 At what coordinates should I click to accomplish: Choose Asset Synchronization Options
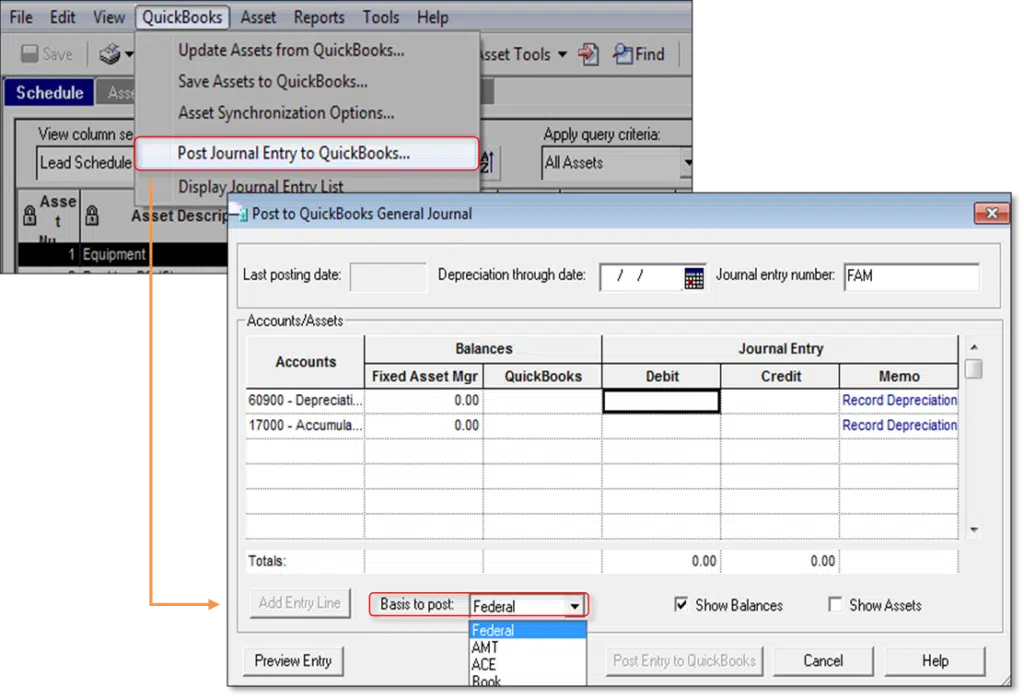coord(286,113)
